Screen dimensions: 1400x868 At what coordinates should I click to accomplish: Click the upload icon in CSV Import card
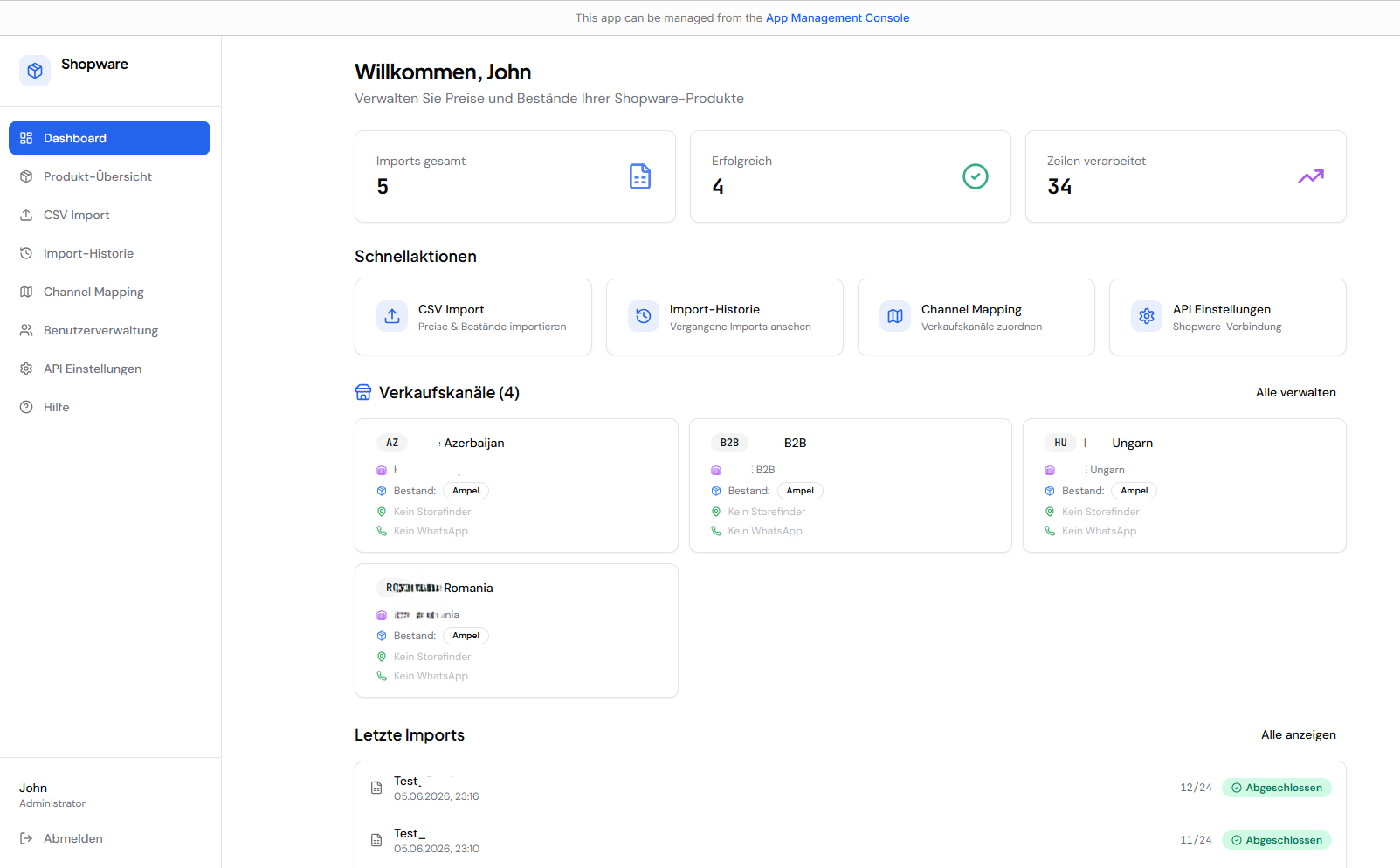(392, 316)
